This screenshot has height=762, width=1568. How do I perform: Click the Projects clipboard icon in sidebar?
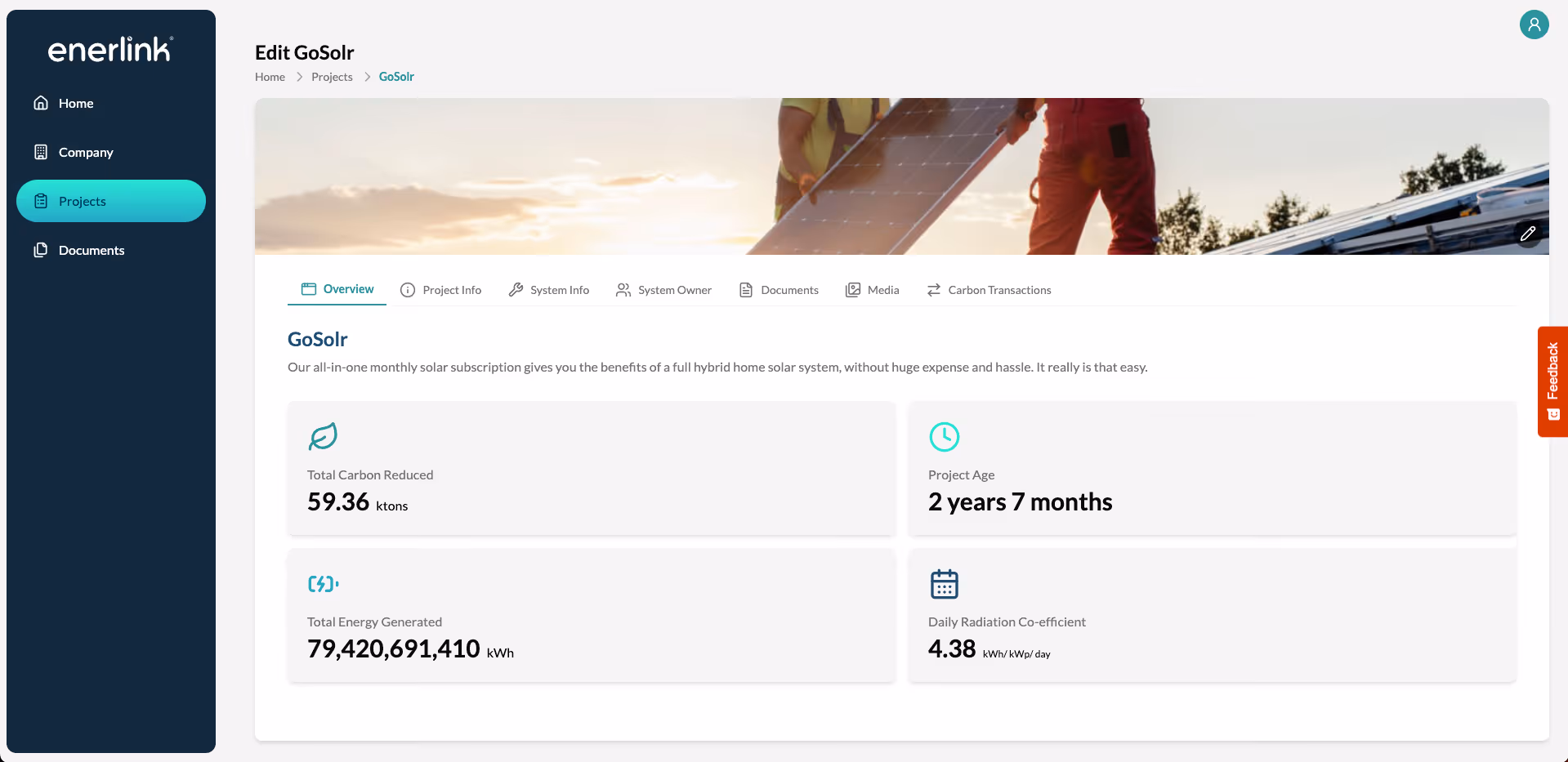point(41,201)
